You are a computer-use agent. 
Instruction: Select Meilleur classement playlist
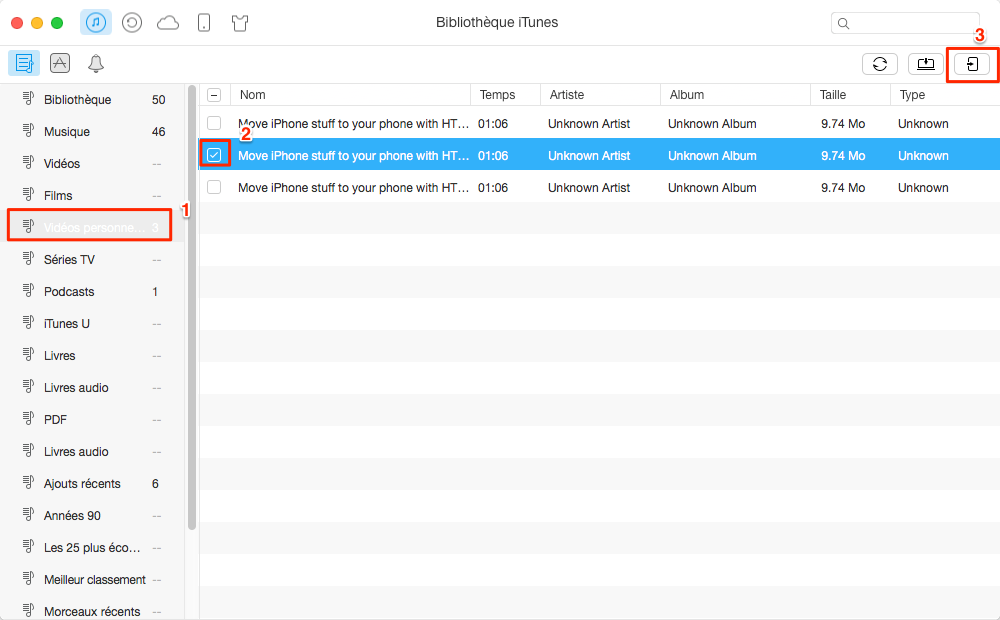point(92,579)
